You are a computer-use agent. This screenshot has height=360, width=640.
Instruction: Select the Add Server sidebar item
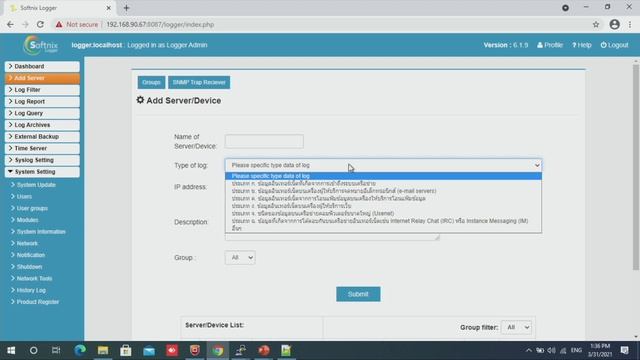42,78
